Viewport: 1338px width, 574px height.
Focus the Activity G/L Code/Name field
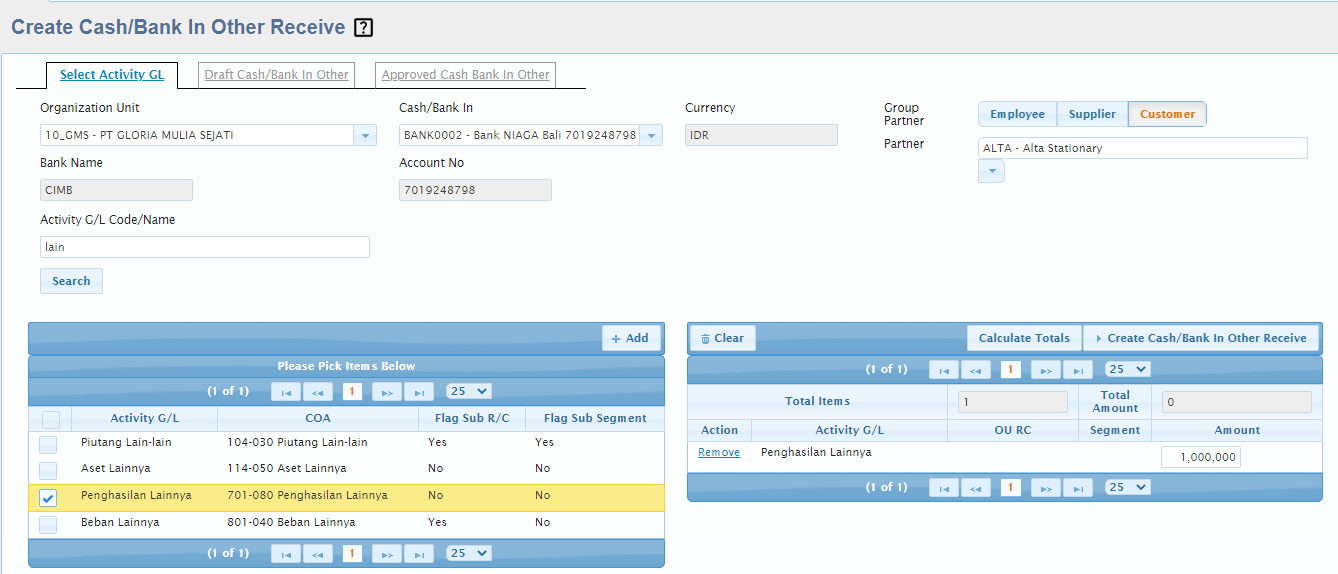point(205,247)
